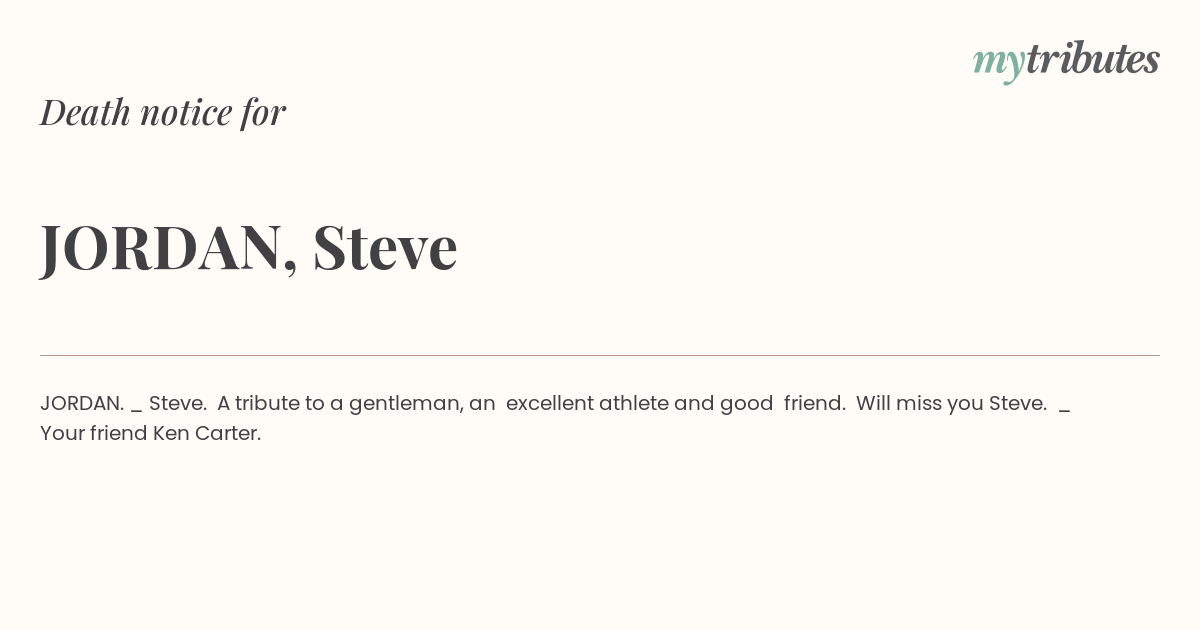Click the mytributes logo

click(1066, 61)
